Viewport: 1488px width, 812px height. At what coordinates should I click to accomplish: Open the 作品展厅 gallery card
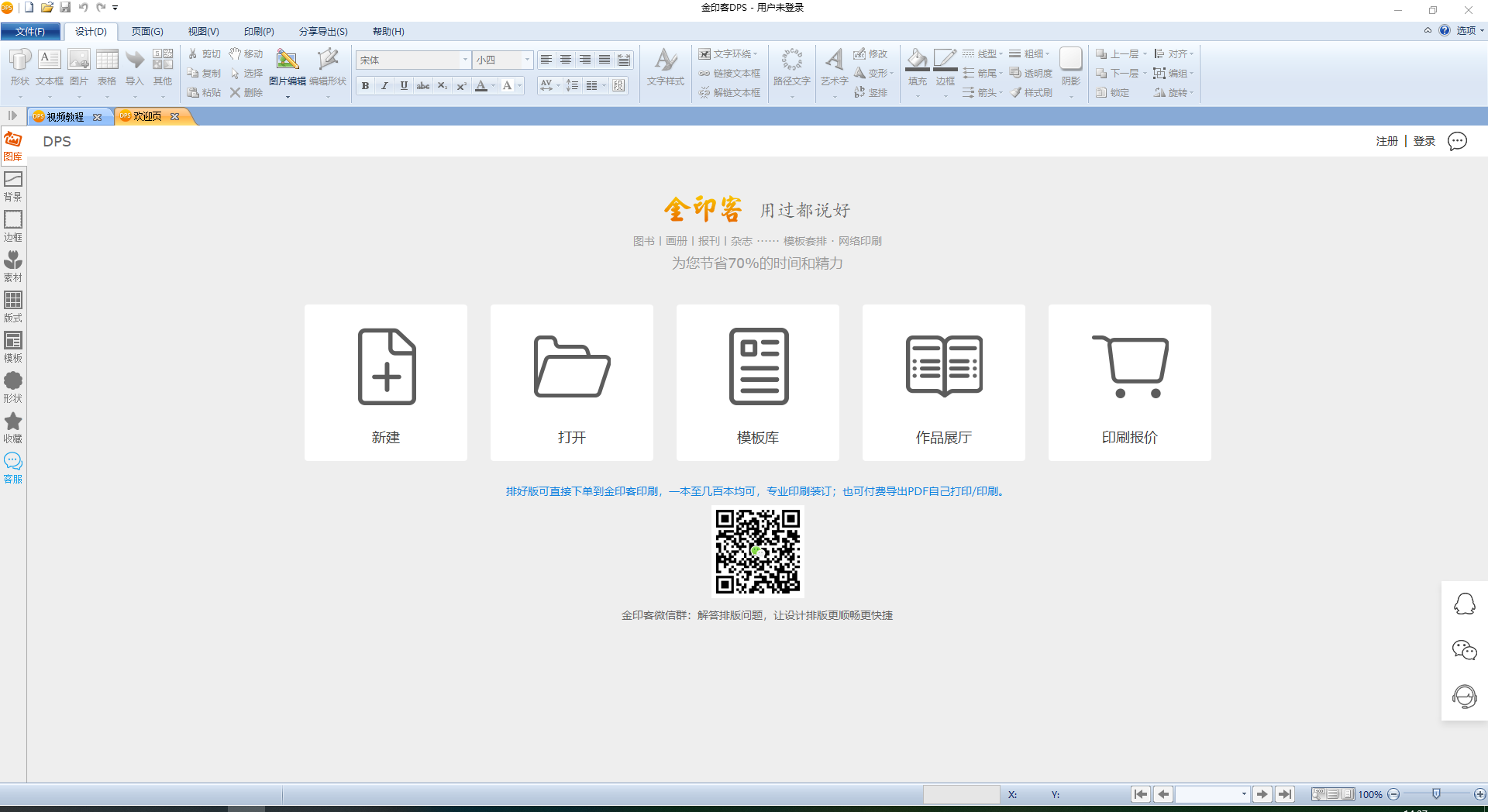click(944, 383)
